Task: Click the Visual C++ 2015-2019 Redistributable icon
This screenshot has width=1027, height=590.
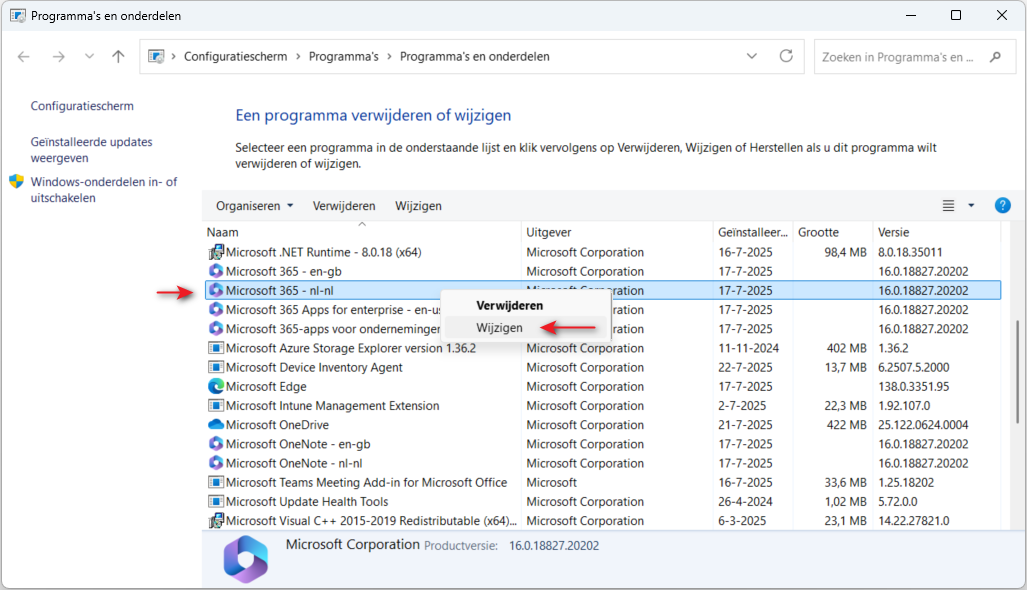Action: tap(215, 521)
